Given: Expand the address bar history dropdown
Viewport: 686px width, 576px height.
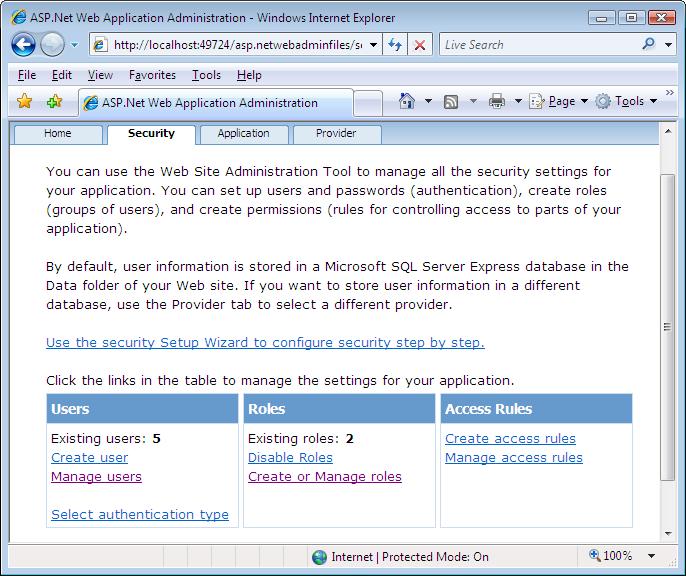Looking at the screenshot, I should (373, 45).
